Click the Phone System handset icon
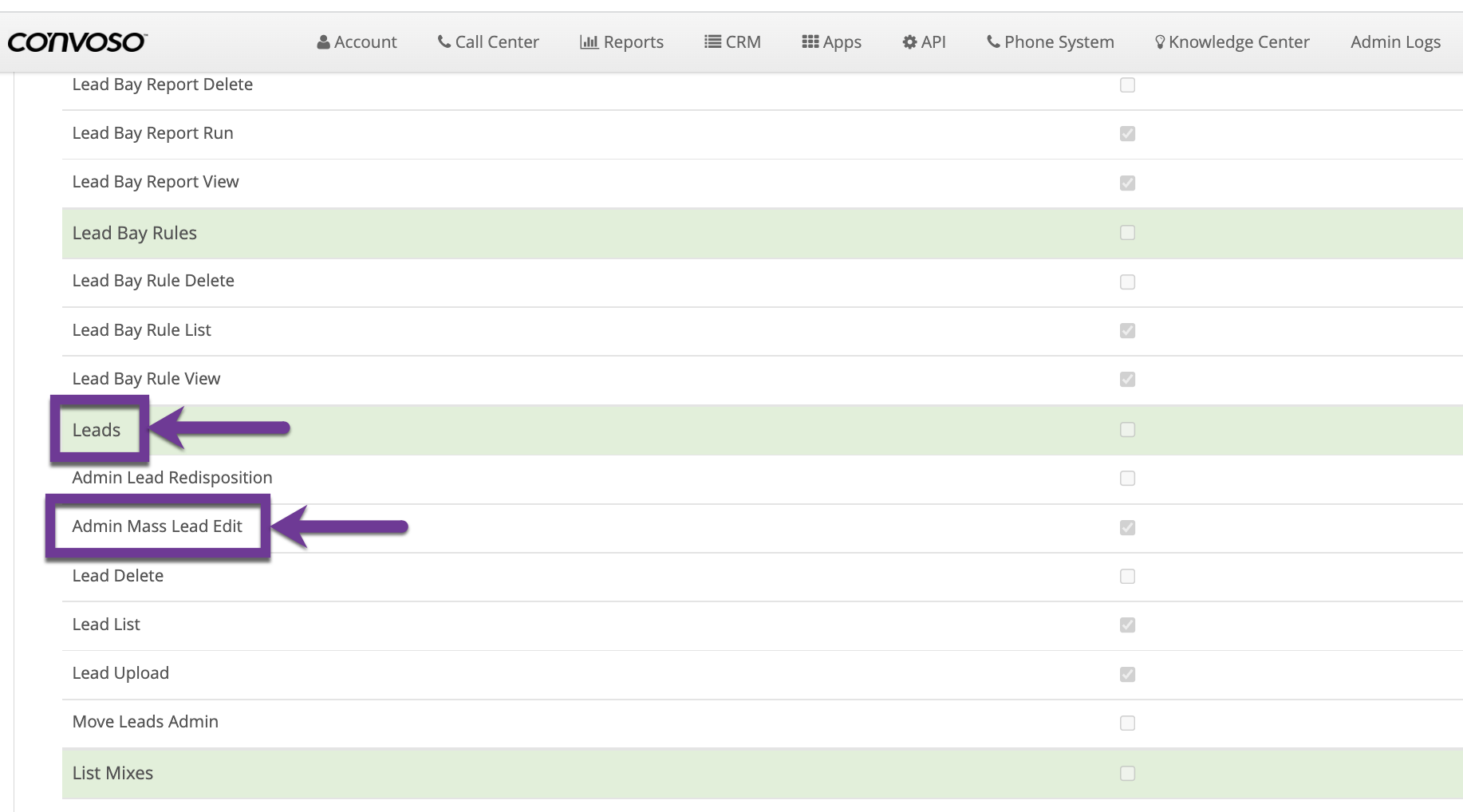The height and width of the screenshot is (812, 1463). tap(993, 41)
